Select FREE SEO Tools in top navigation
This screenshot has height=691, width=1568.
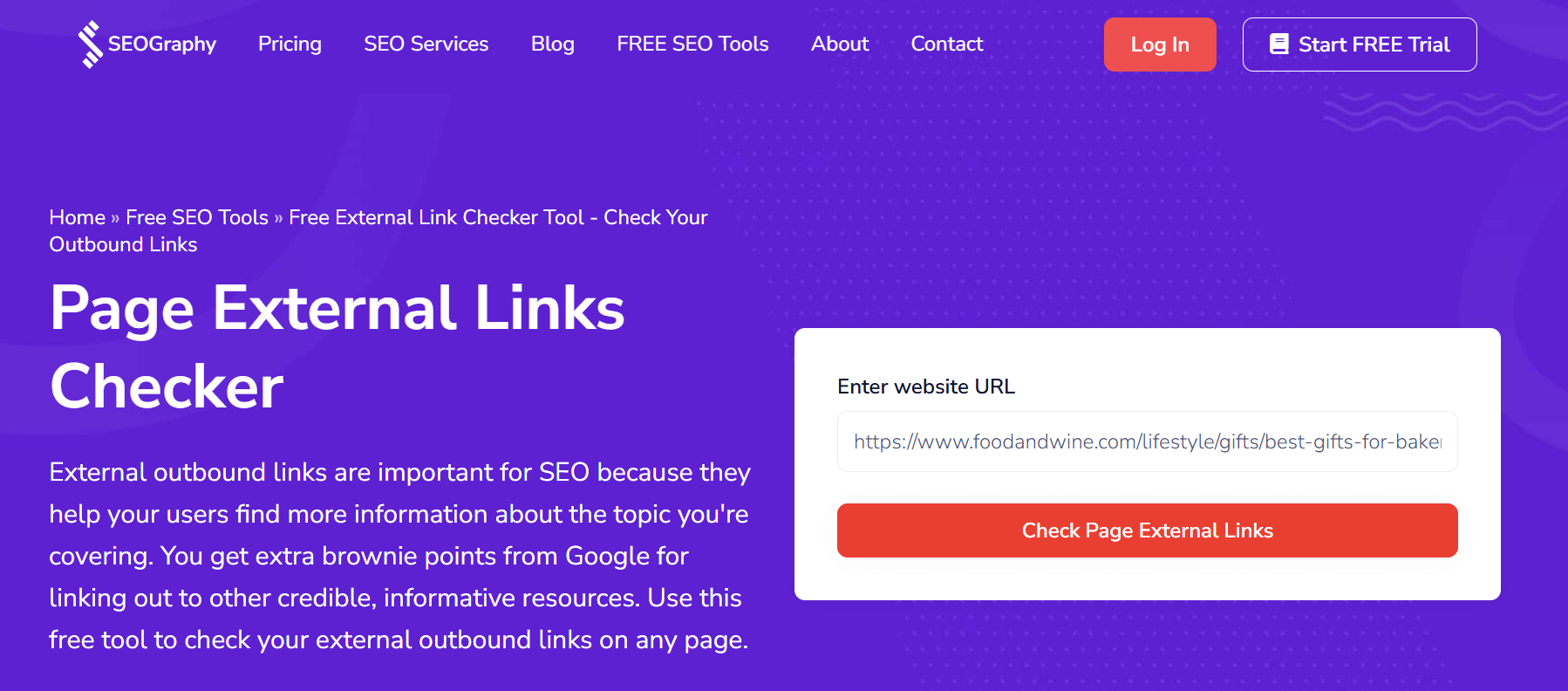[x=692, y=44]
